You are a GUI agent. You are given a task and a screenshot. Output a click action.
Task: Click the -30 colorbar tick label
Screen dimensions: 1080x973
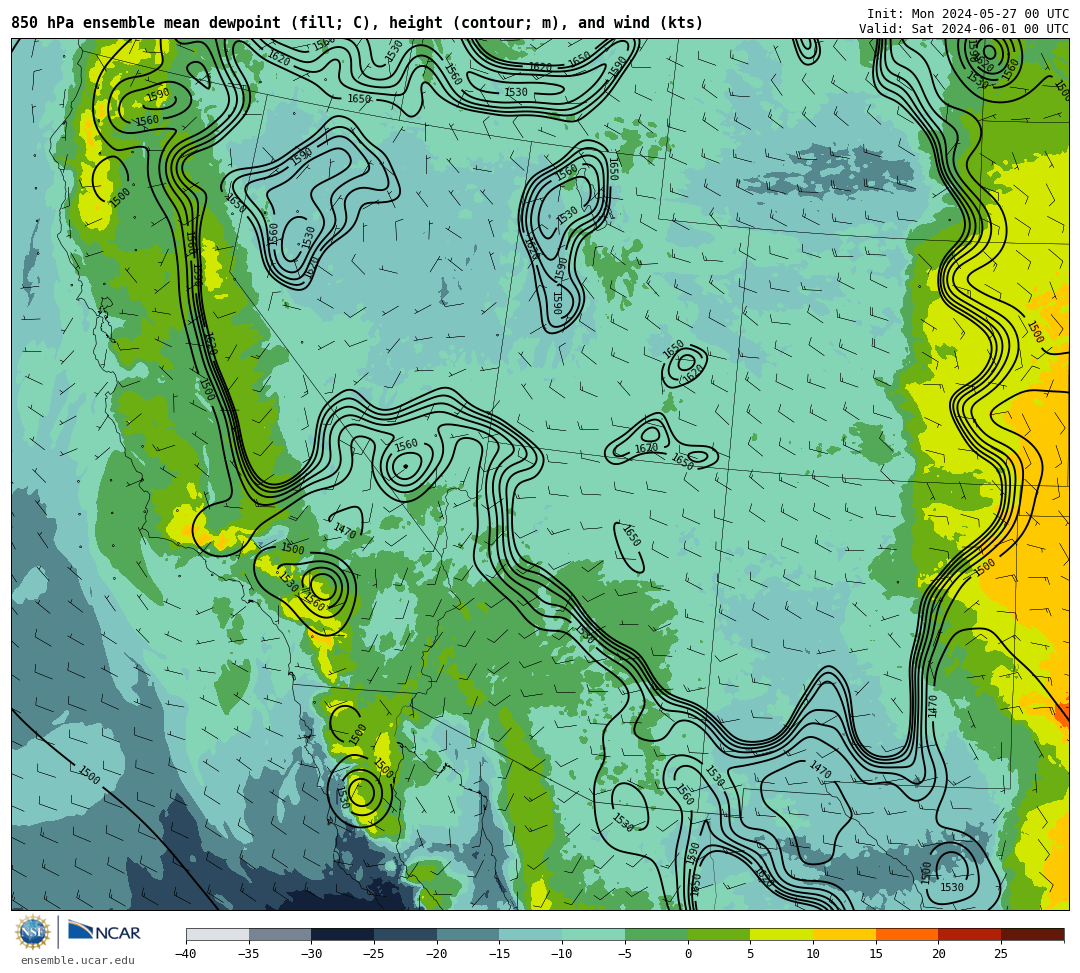[x=311, y=954]
